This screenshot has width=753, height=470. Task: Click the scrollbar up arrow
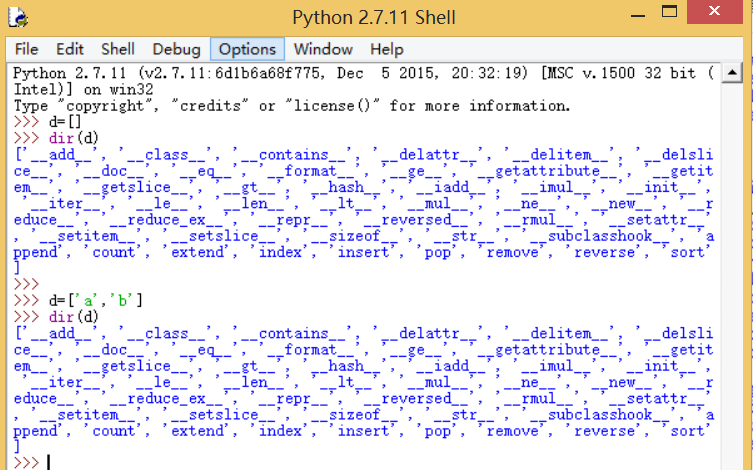tap(732, 72)
